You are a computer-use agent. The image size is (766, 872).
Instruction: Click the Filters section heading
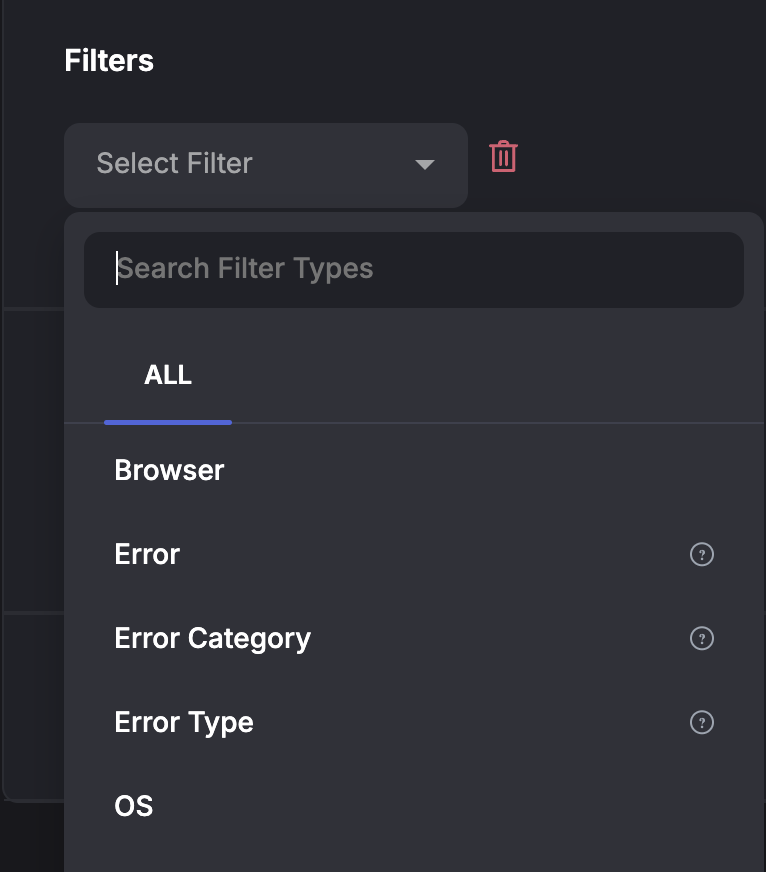pos(109,61)
